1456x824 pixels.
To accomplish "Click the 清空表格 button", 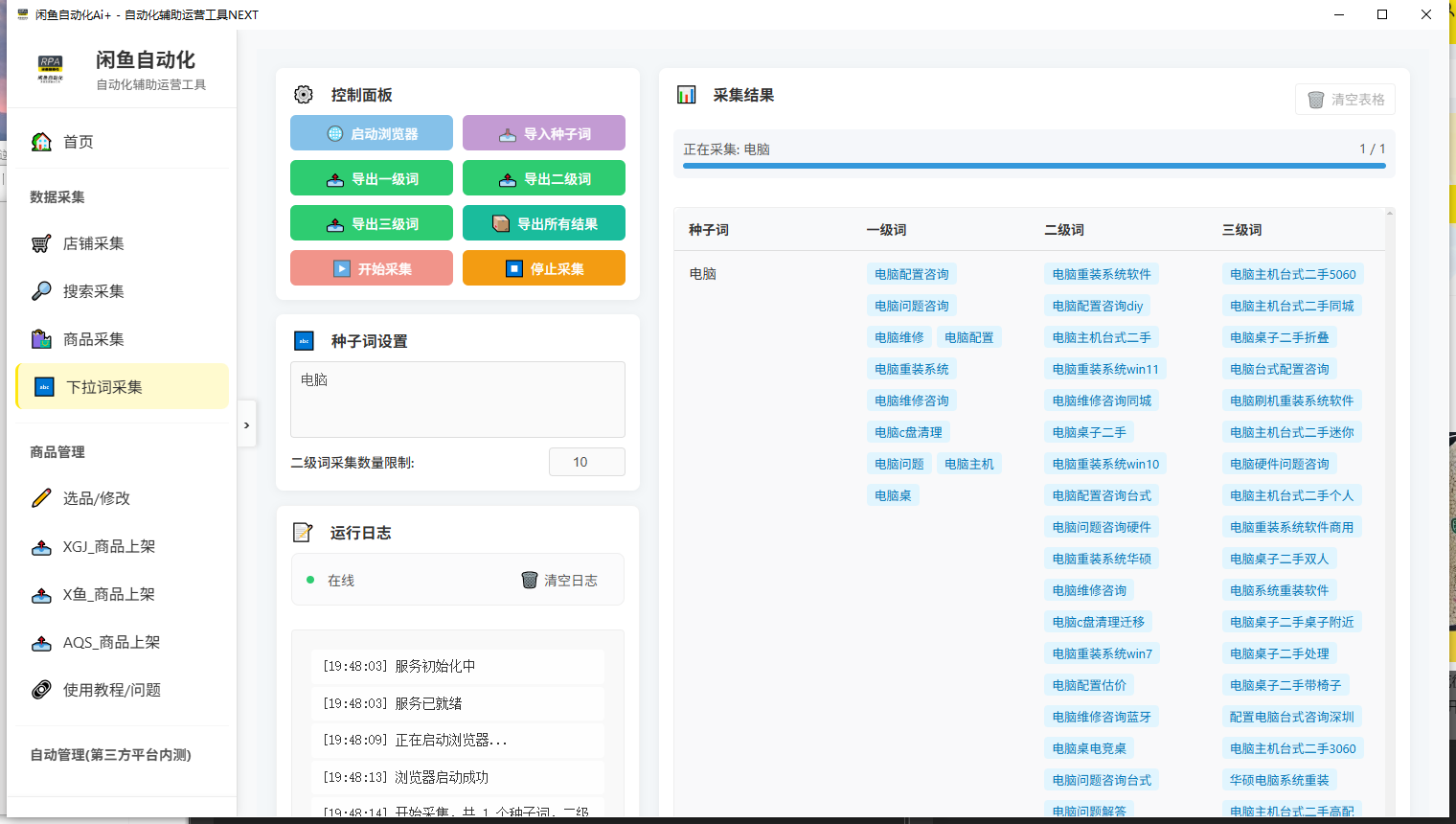I will 1345,100.
